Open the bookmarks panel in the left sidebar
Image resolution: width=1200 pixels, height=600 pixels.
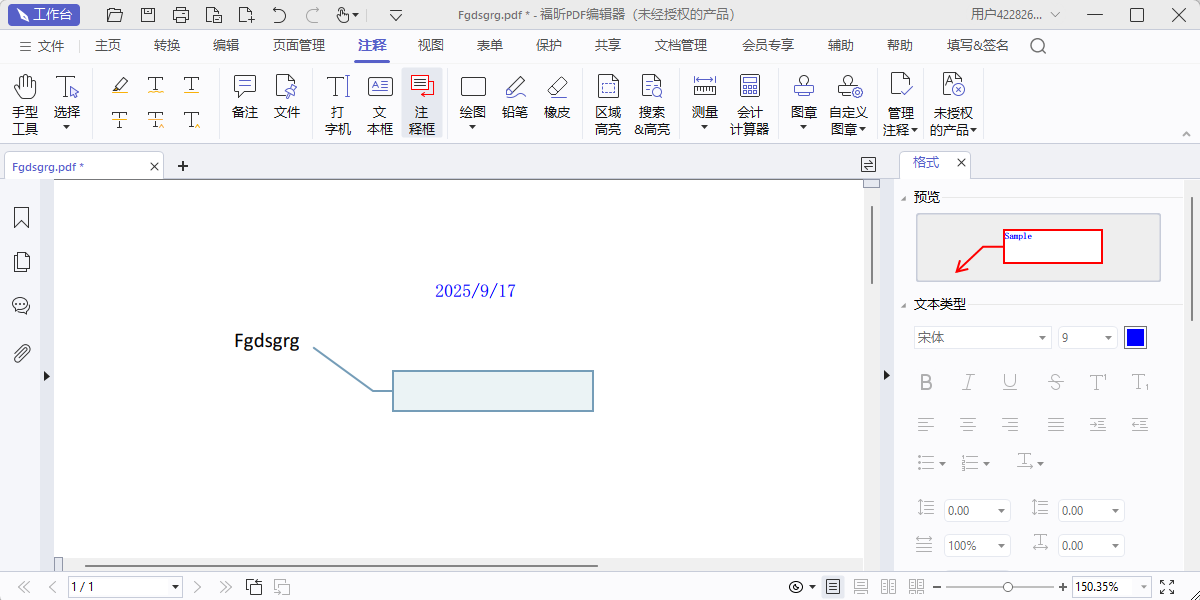click(x=21, y=217)
